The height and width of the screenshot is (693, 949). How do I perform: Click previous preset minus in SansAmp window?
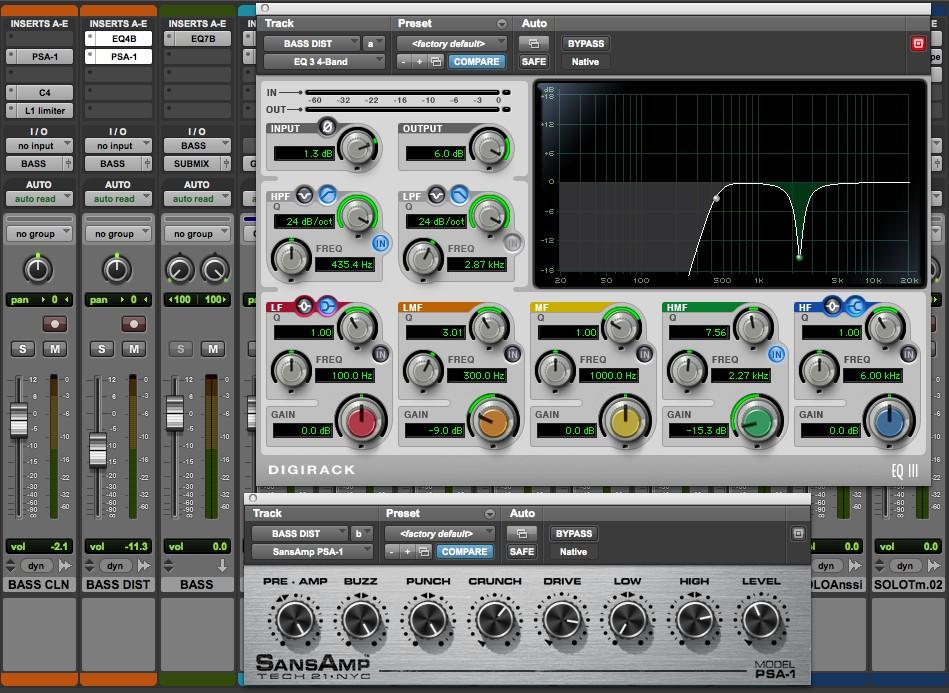point(392,552)
